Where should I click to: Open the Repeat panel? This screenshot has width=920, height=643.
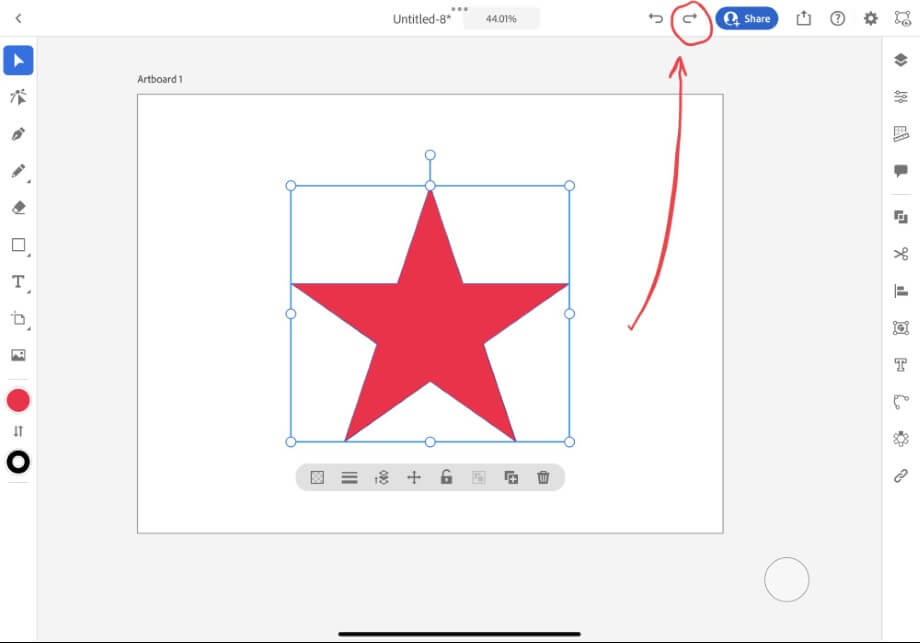click(901, 438)
